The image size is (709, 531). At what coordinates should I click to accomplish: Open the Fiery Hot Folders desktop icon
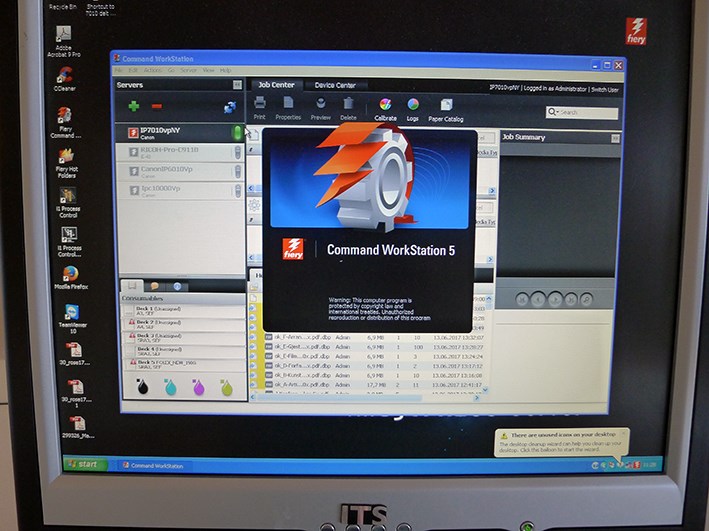pyautogui.click(x=67, y=163)
